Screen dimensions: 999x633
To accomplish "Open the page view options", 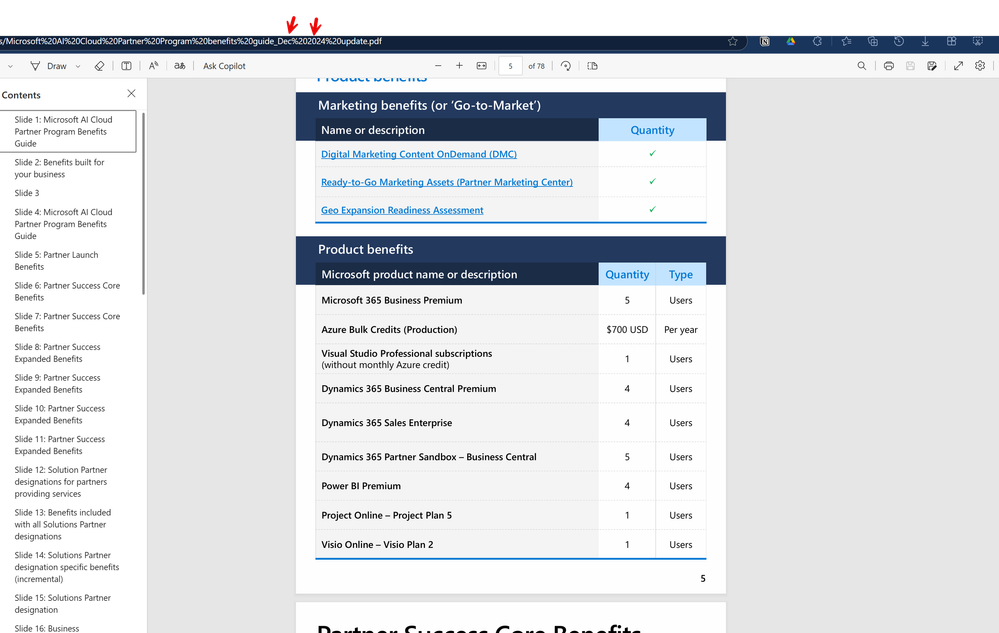I will point(593,66).
